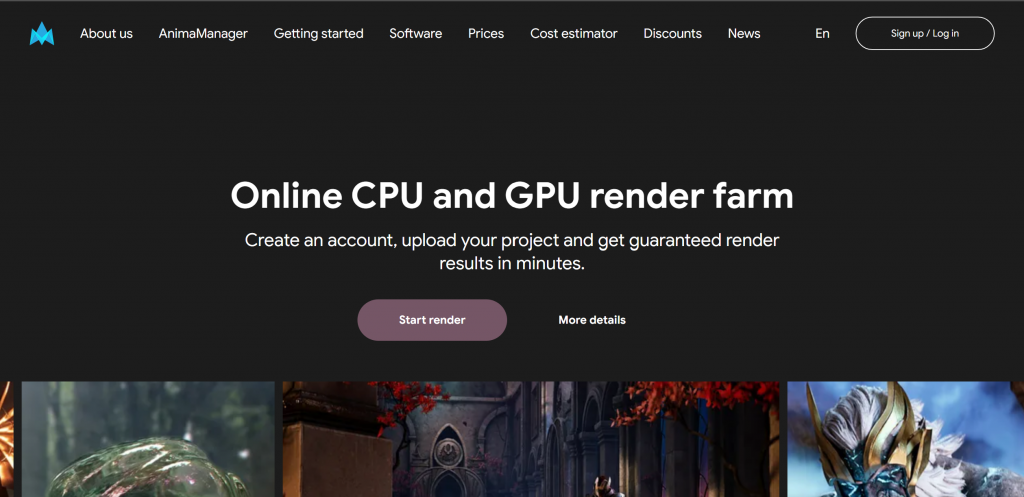This screenshot has width=1024, height=497.
Task: Open the Cost estimator link
Action: pyautogui.click(x=574, y=33)
